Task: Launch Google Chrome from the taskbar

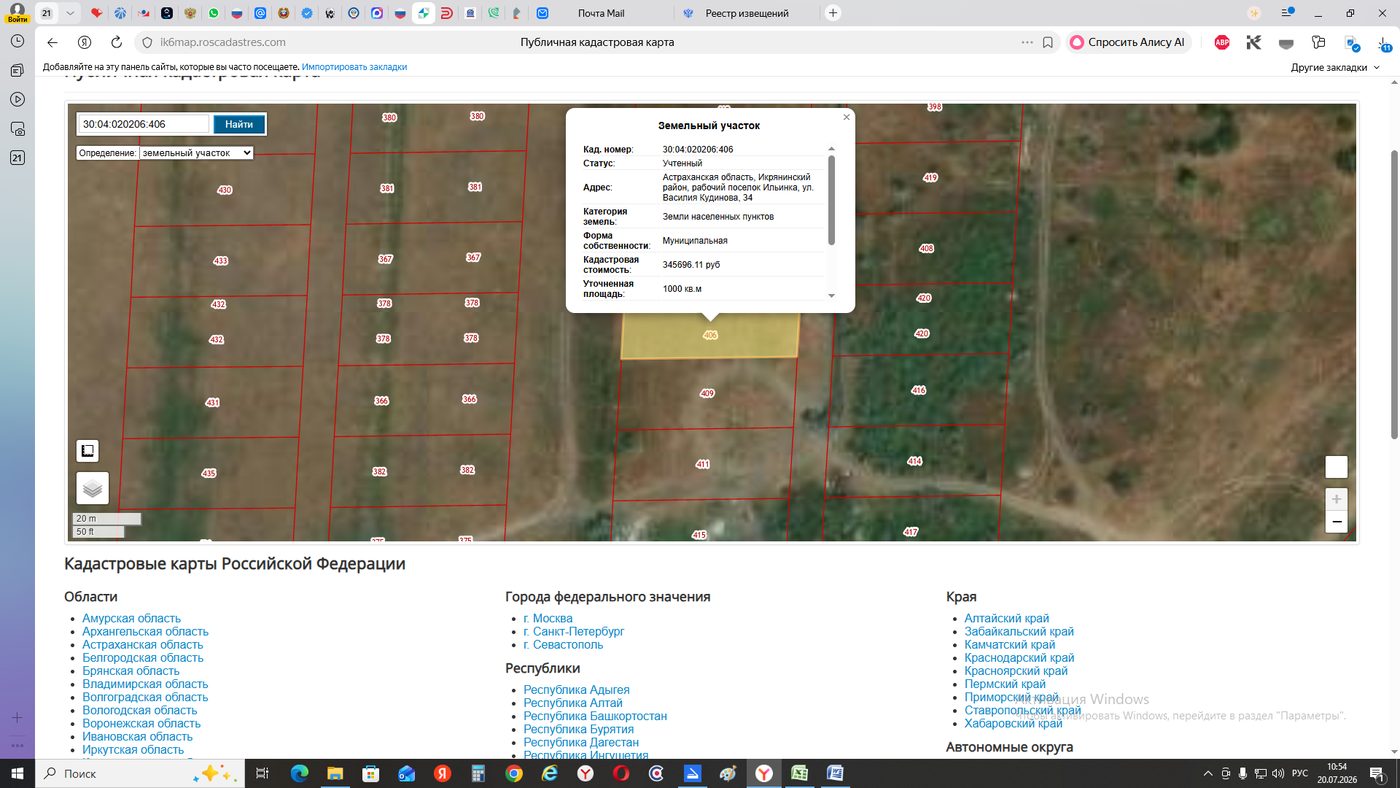Action: [514, 774]
